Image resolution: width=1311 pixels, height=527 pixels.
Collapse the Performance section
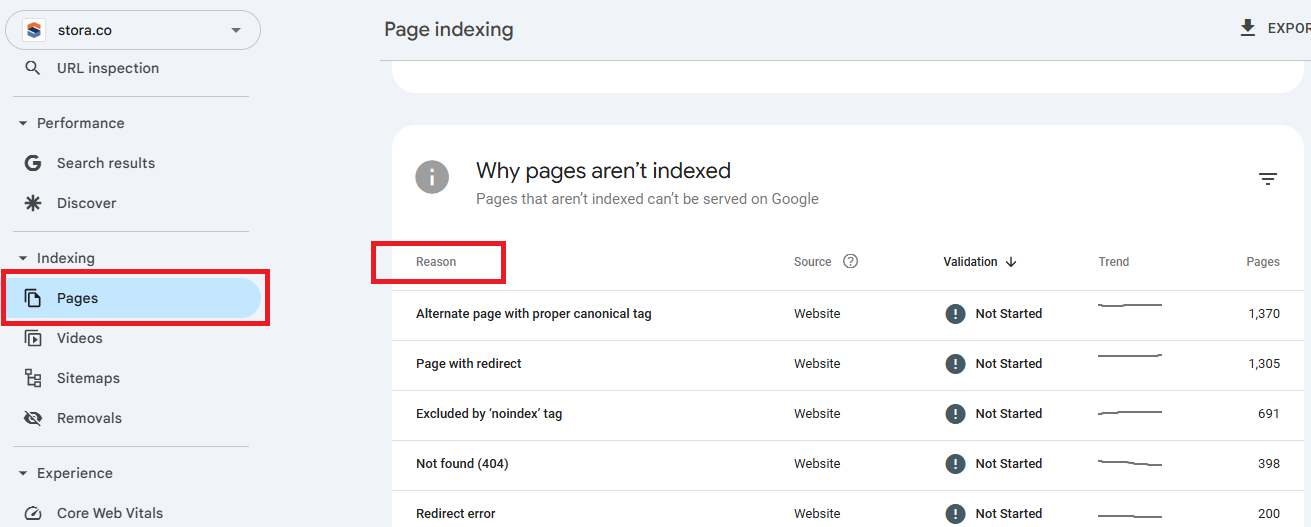click(x=23, y=123)
